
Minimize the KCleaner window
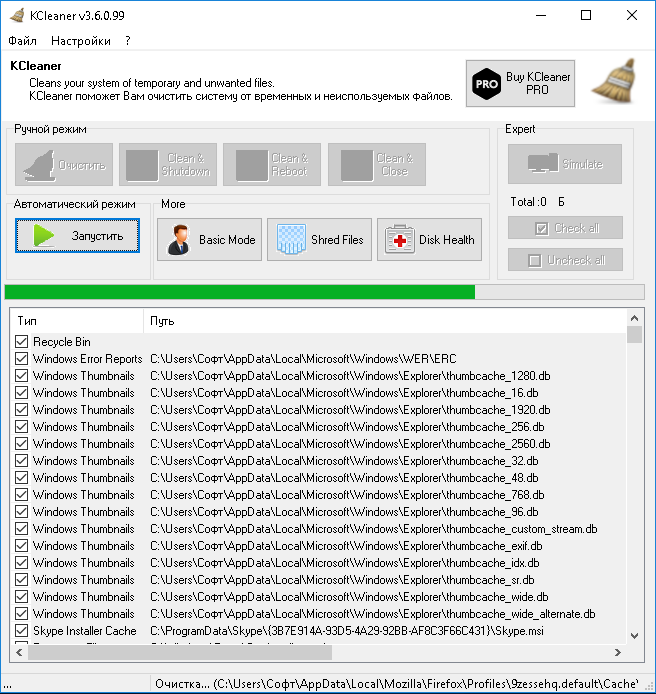pos(540,15)
